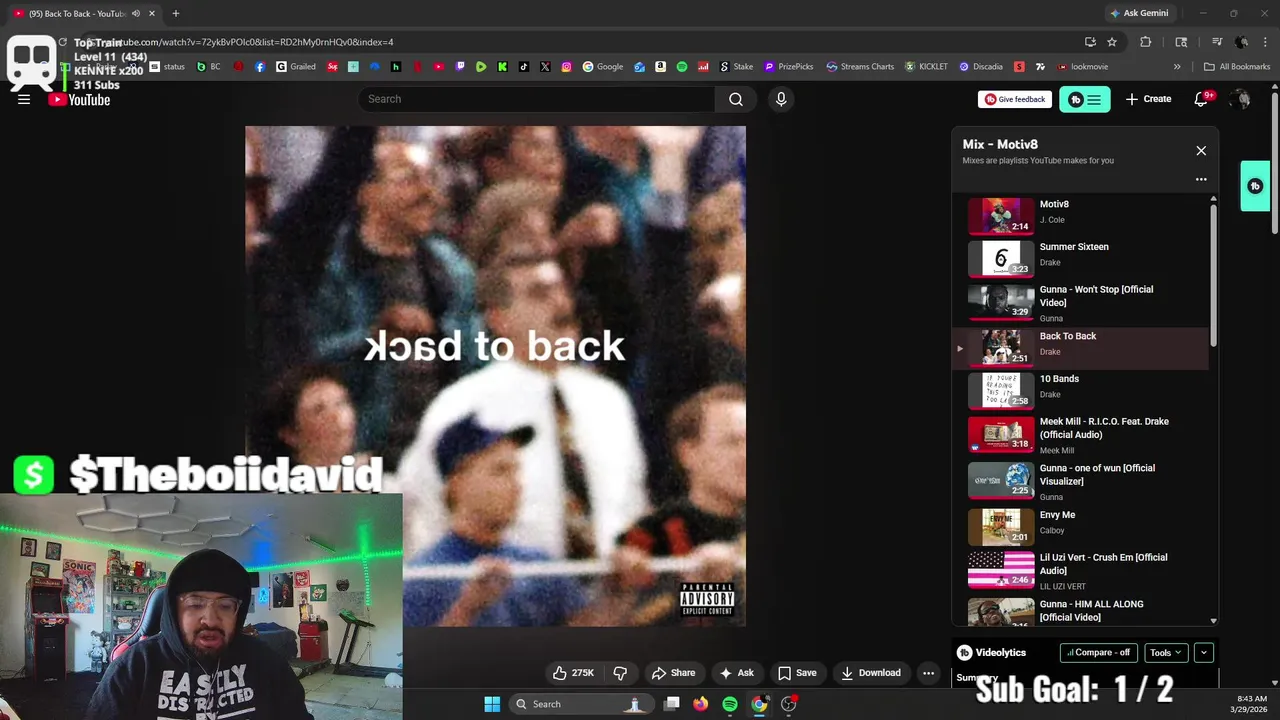Open the YouTube hamburger guide menu
1280x720 pixels.
24,99
